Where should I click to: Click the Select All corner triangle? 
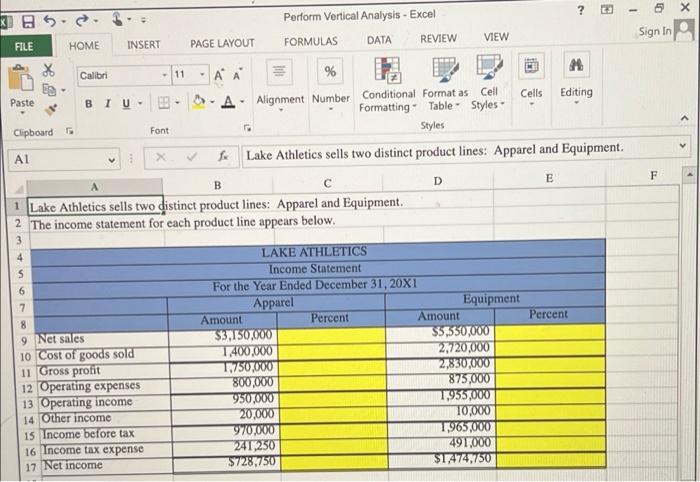[x=18, y=188]
